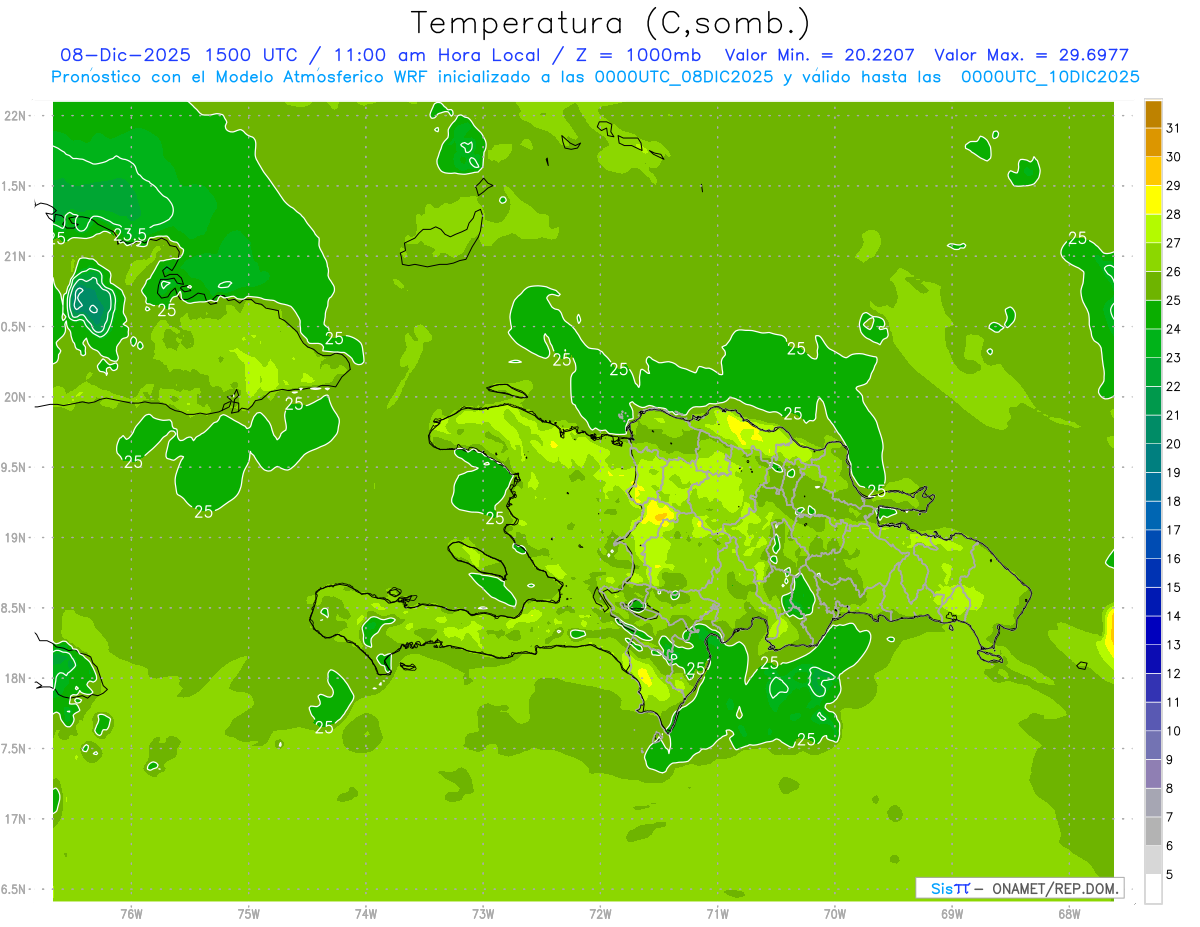Click the '68W' longitude label
Viewport: 1200px width, 927px height.
1069,913
